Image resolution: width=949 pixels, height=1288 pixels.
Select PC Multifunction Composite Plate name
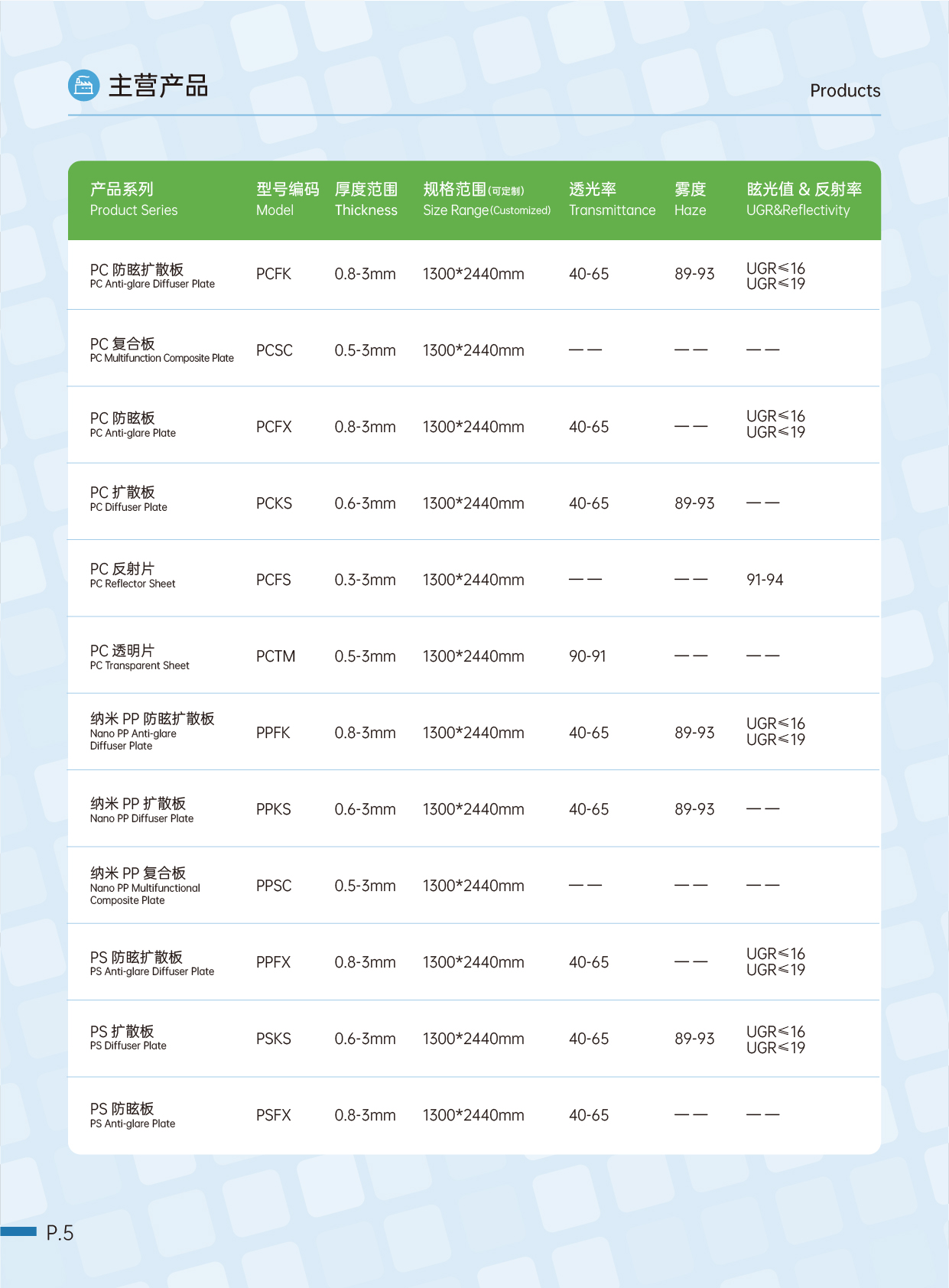(162, 350)
